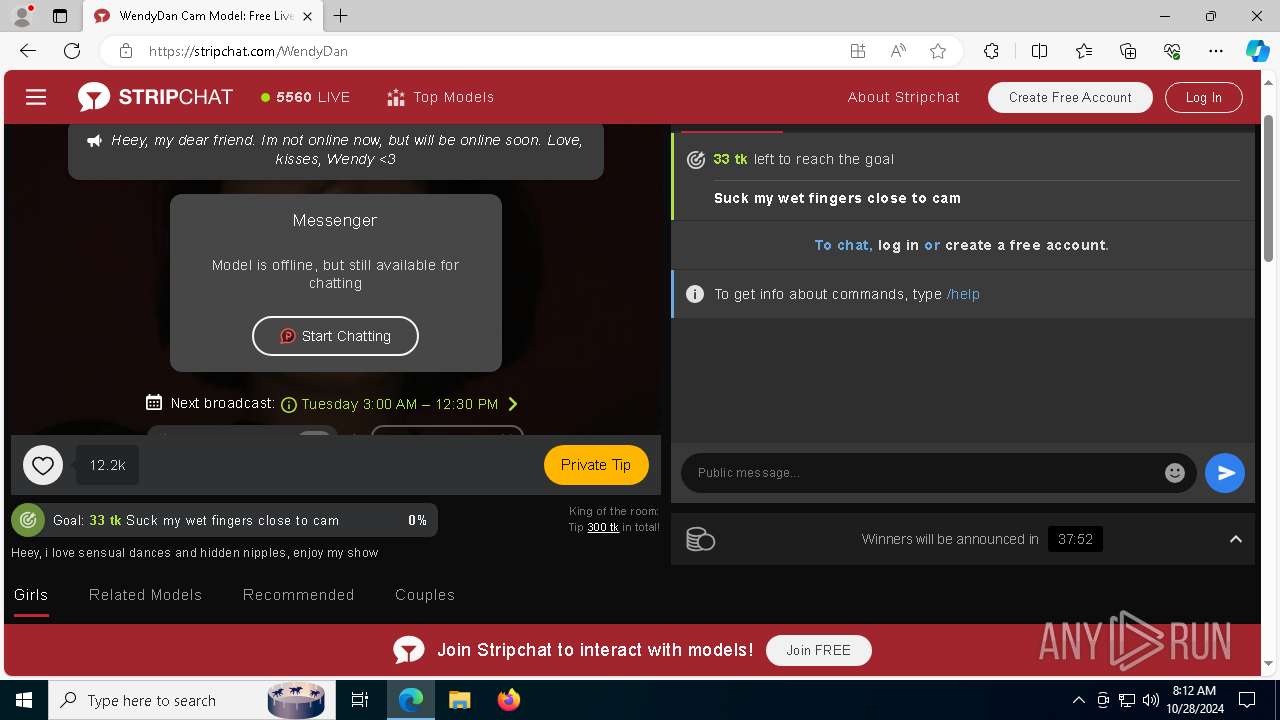Click Create Free Account button

click(x=1070, y=97)
